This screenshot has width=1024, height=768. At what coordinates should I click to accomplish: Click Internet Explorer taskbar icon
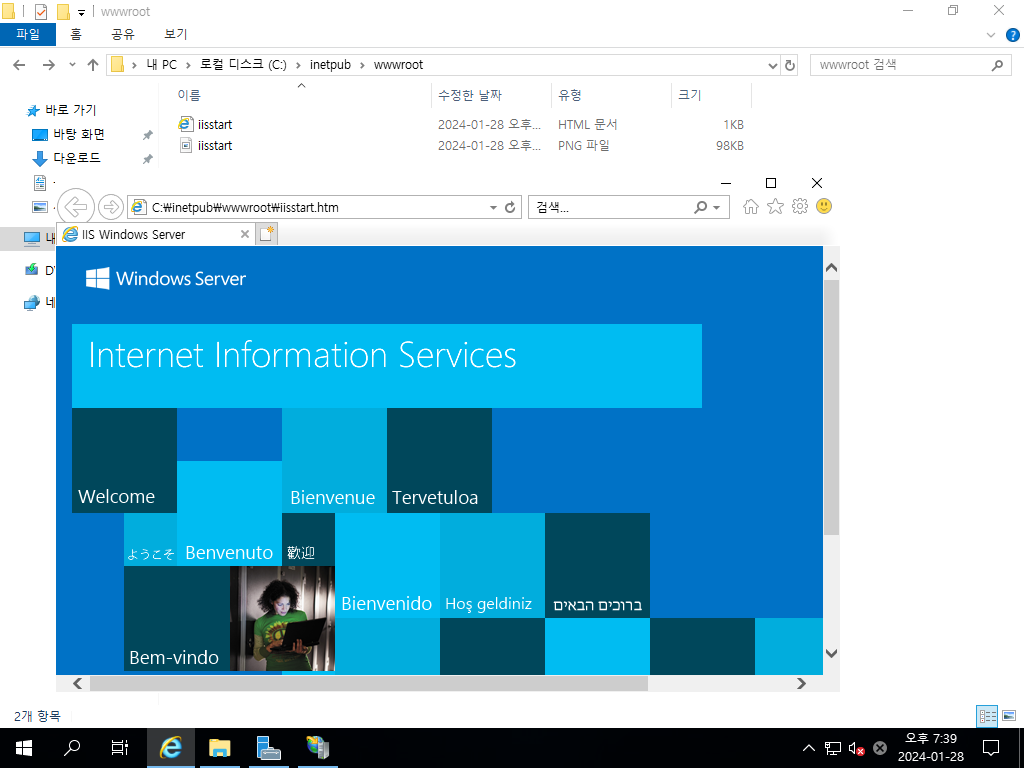click(170, 747)
